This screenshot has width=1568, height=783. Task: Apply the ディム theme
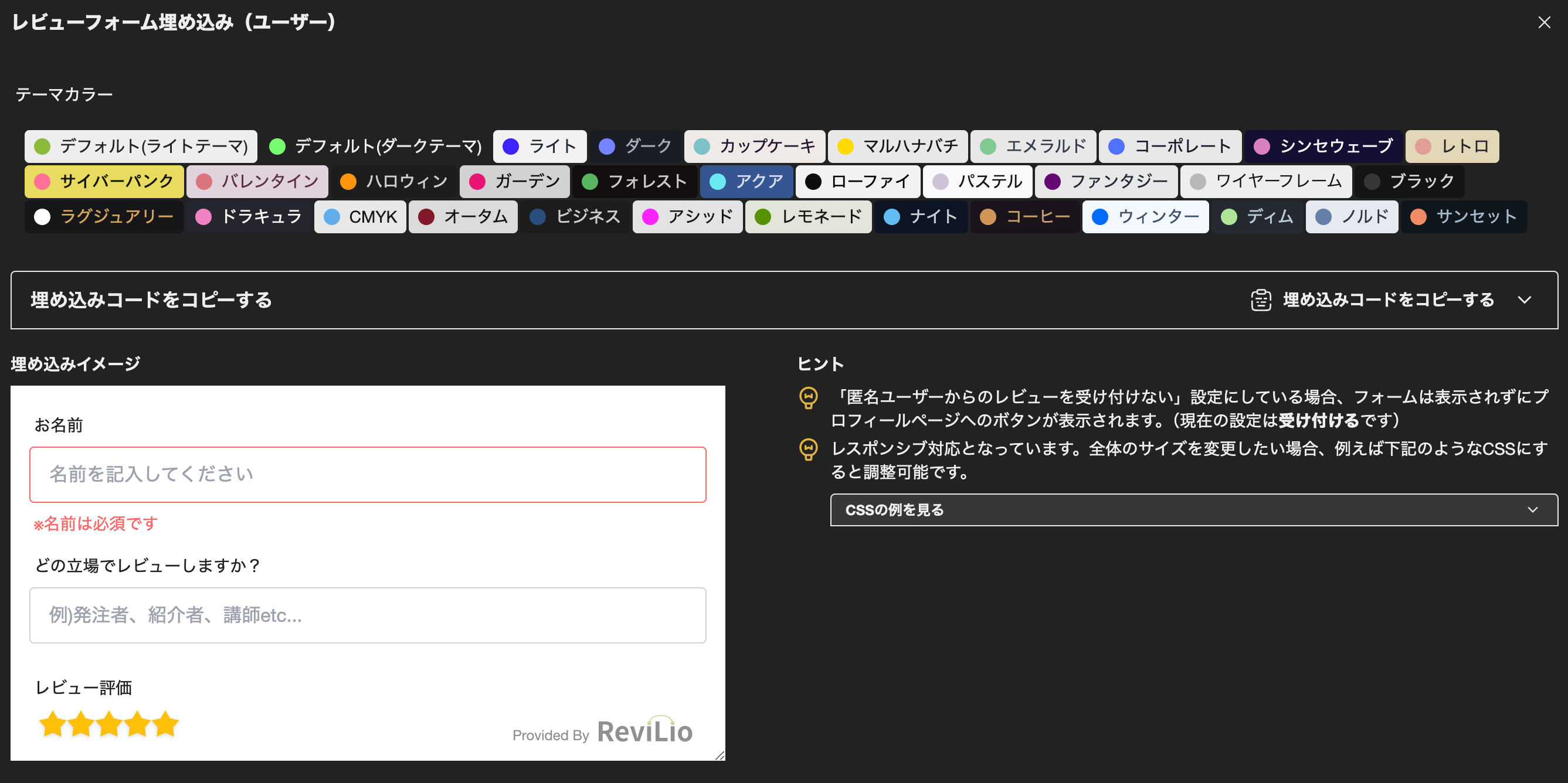1258,217
